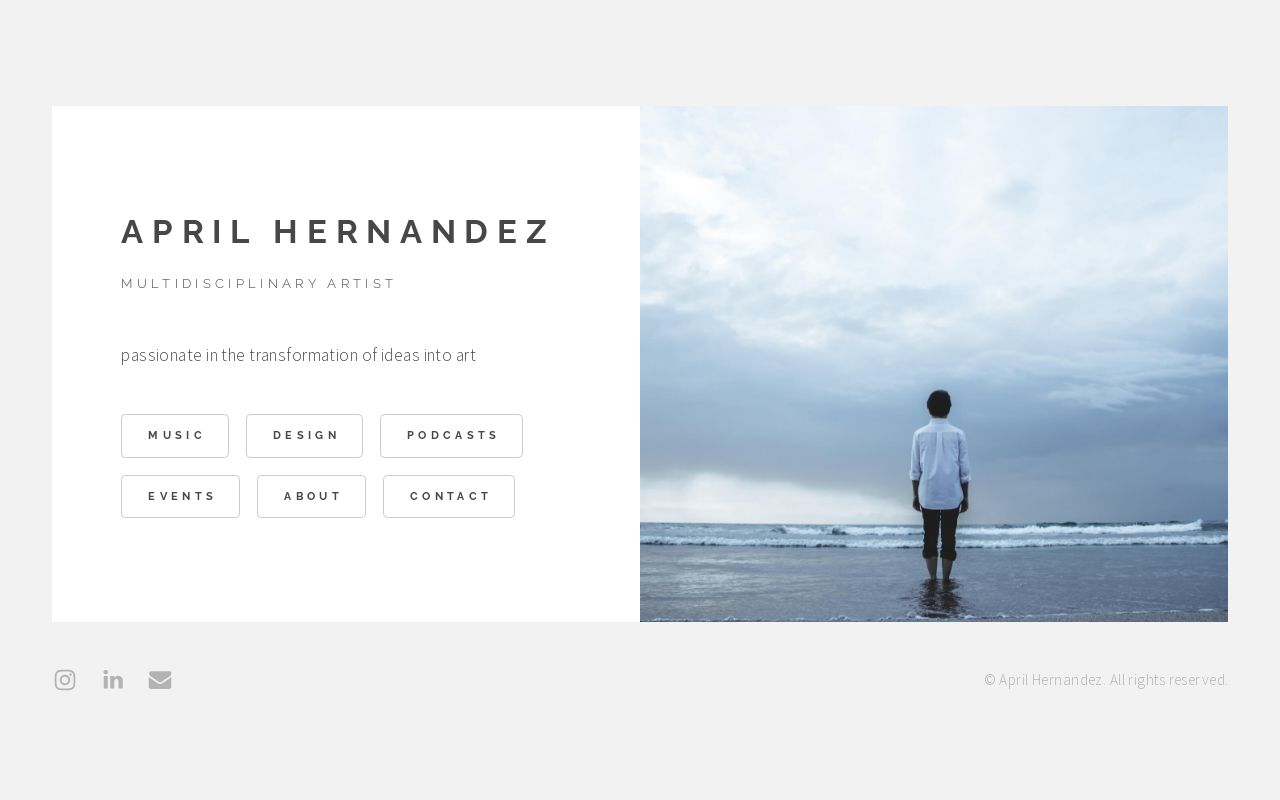Click HERNANDEZ in the main heading

411,232
